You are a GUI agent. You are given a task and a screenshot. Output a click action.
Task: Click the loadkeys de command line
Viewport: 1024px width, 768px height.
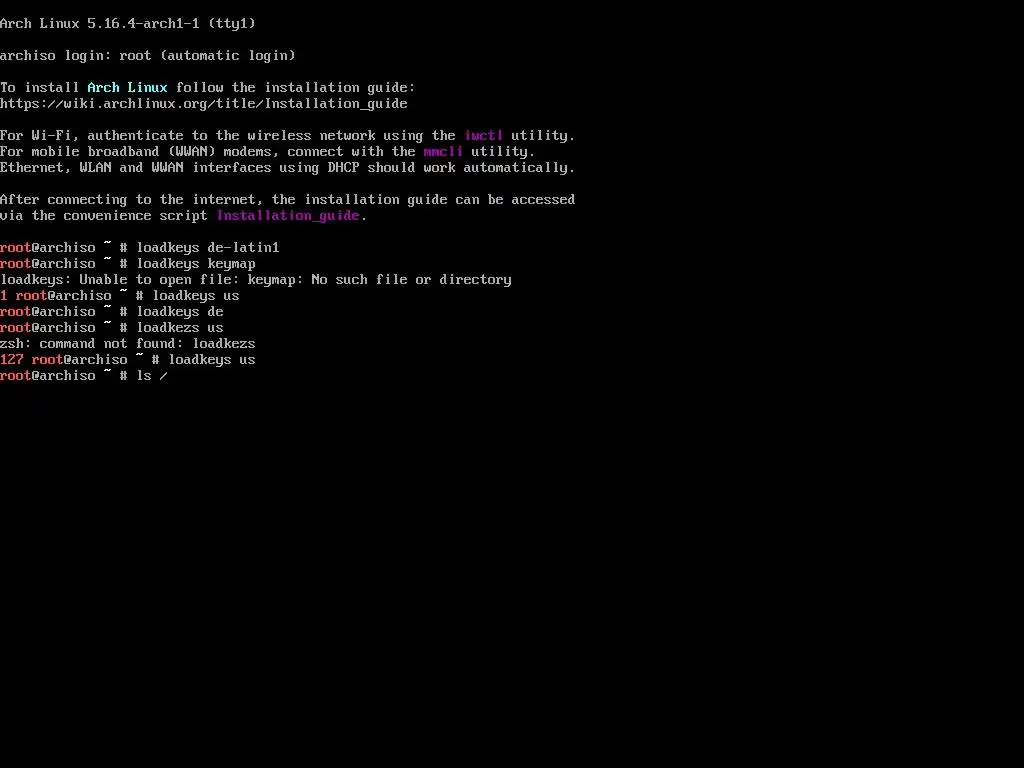(112, 312)
